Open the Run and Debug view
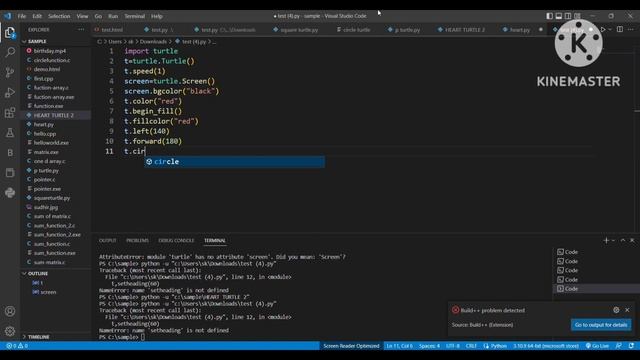Screen dimensions: 640x360 (x=10, y=92)
